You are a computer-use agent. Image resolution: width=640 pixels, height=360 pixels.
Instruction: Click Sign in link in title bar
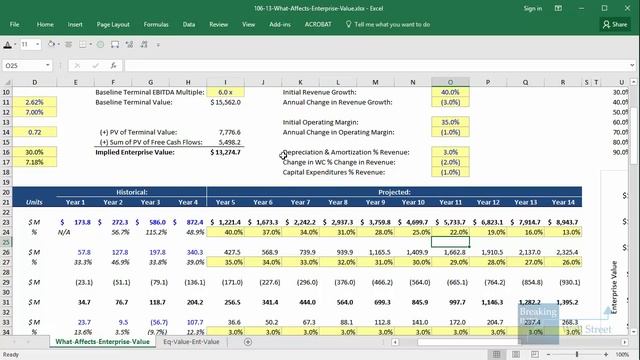pos(533,8)
